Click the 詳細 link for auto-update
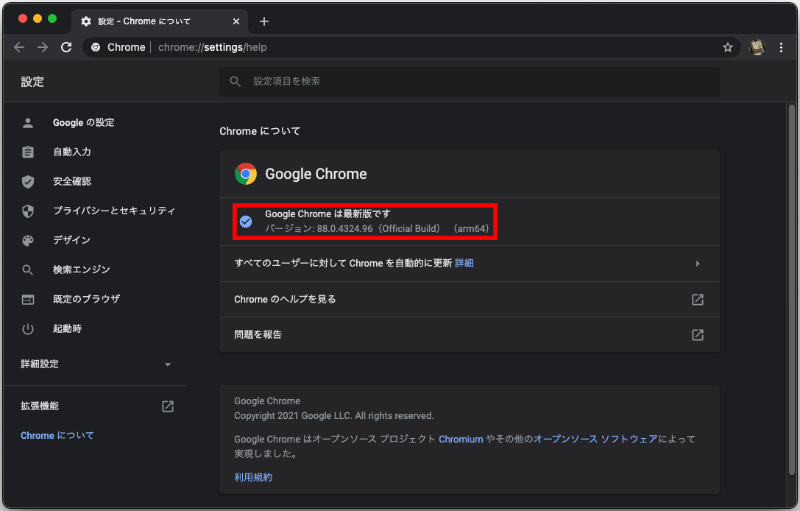This screenshot has width=800, height=511. coord(464,263)
